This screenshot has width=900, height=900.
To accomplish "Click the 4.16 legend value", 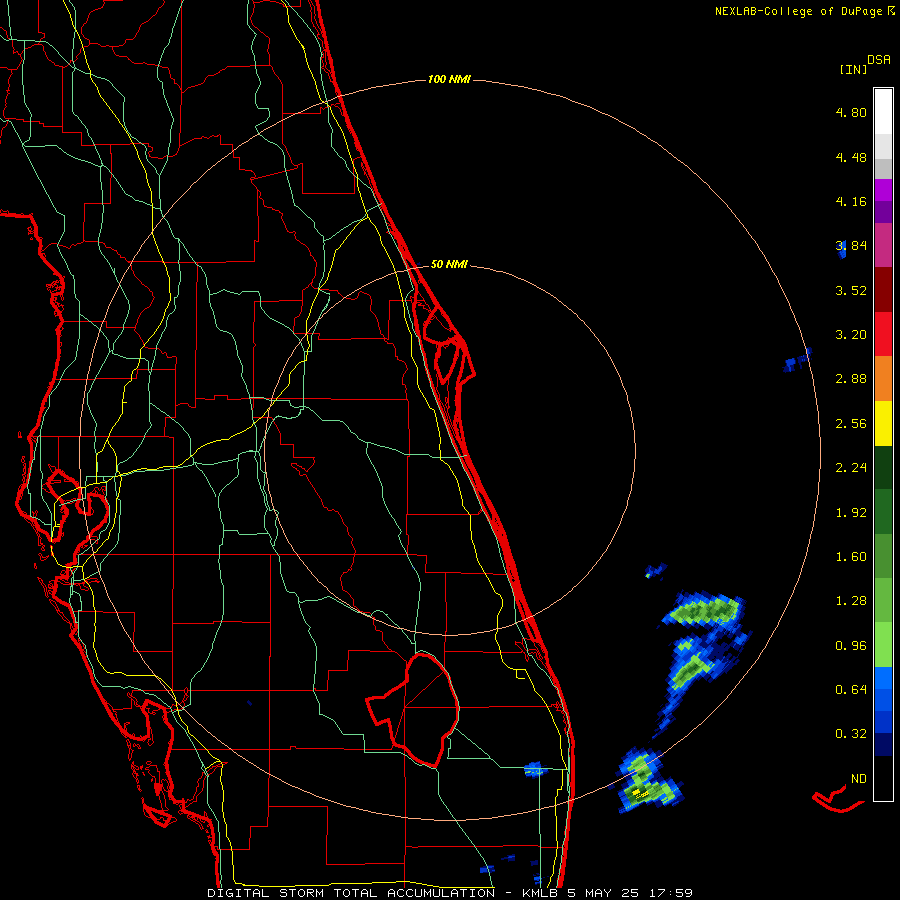I will [x=851, y=201].
